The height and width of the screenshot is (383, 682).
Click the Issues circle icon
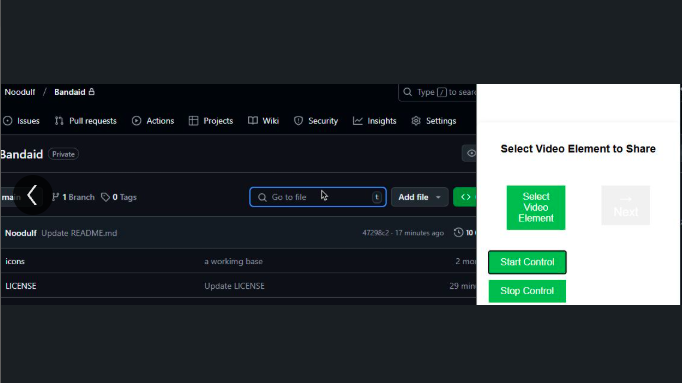[8, 121]
